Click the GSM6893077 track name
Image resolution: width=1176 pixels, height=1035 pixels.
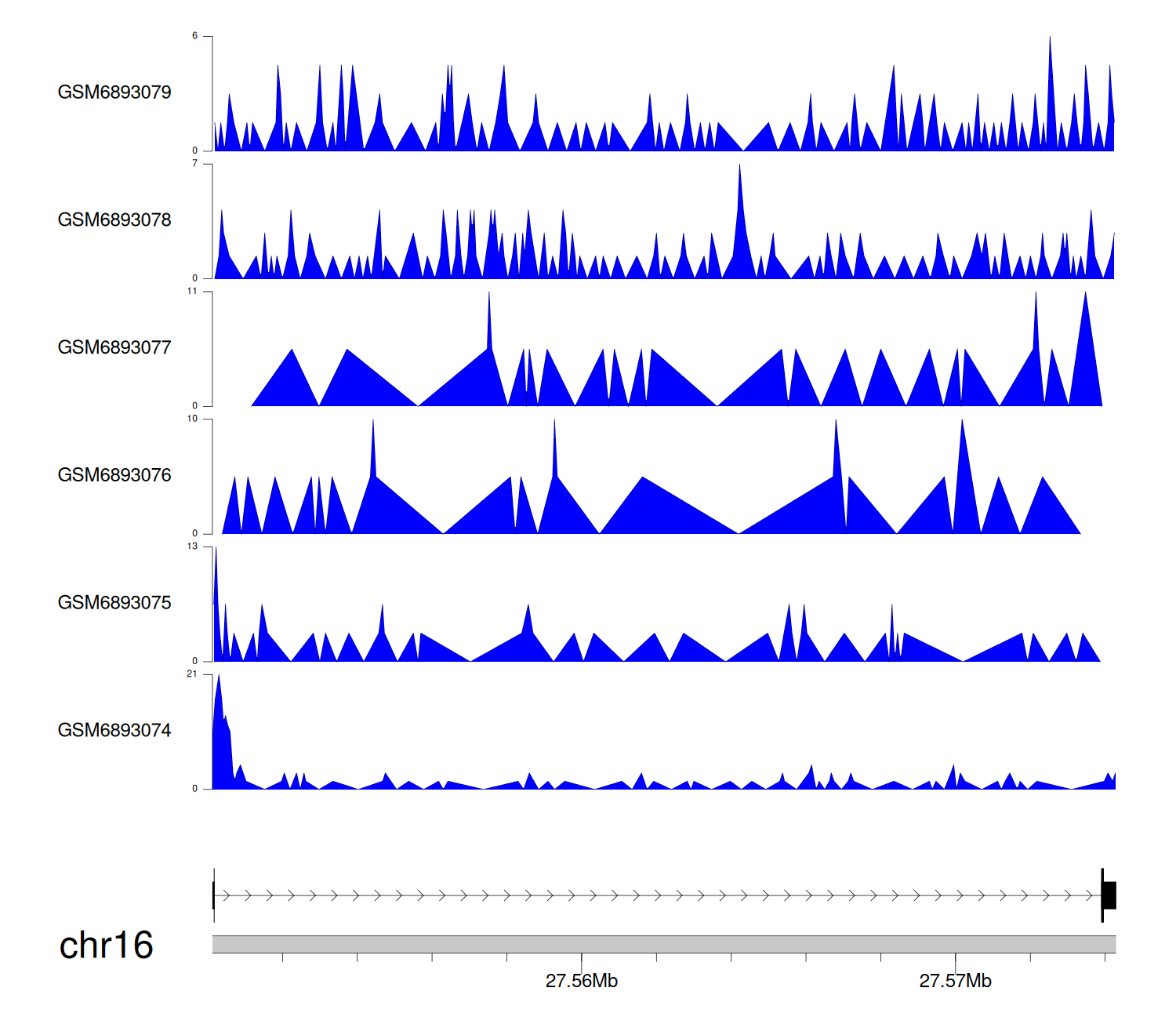click(114, 348)
